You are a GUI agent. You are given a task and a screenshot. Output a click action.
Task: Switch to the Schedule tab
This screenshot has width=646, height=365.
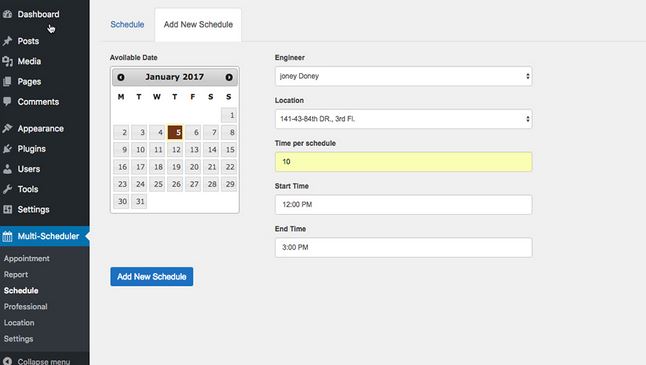pyautogui.click(x=127, y=24)
